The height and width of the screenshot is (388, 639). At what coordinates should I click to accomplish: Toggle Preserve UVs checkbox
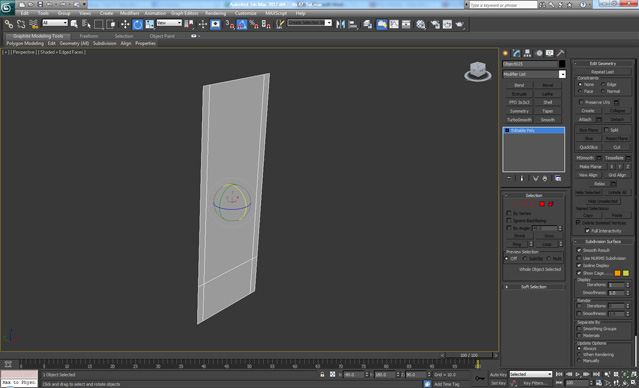coord(581,102)
